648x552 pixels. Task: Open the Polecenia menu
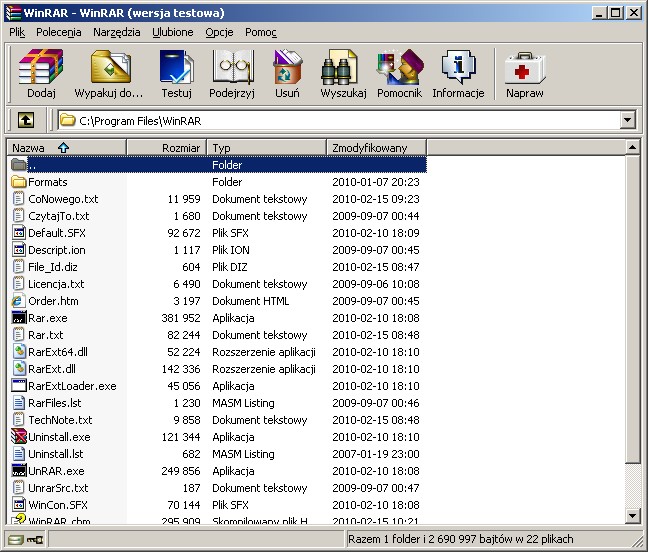coord(59,32)
